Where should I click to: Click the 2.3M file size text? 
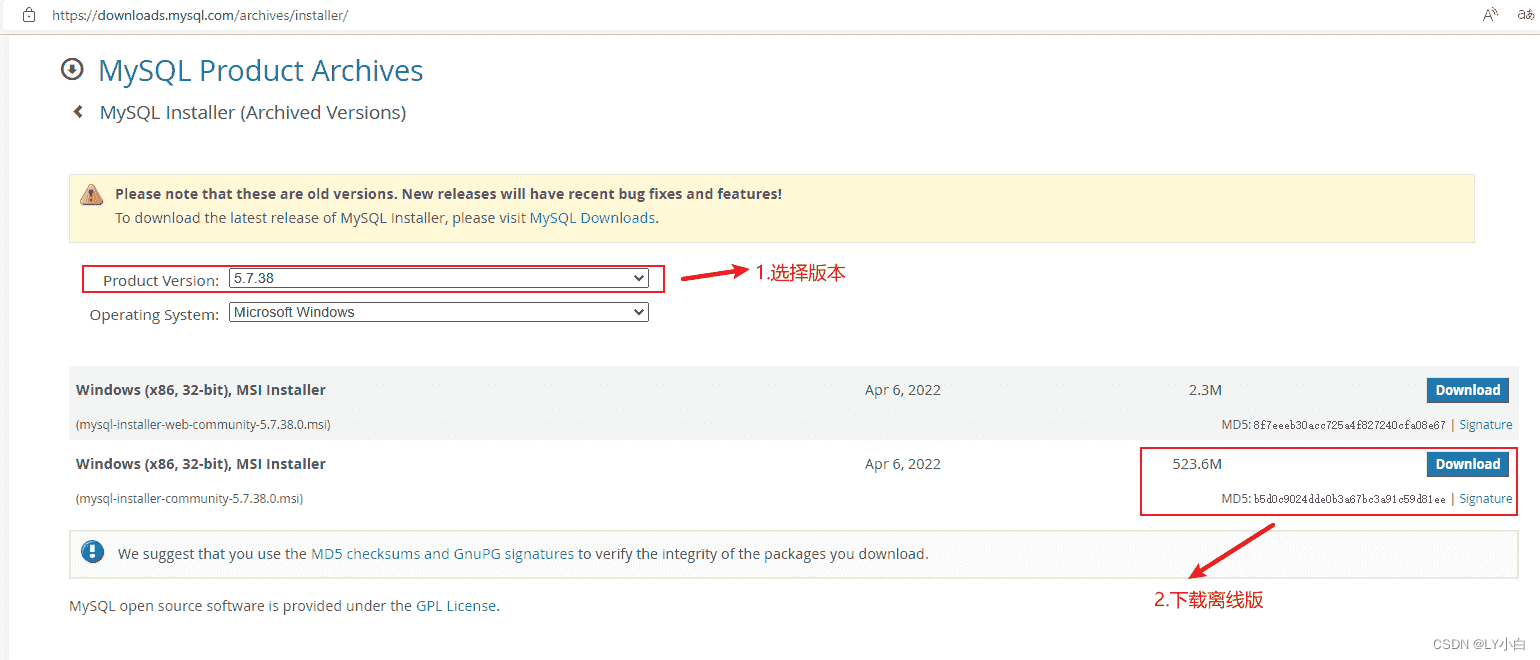[x=1205, y=390]
